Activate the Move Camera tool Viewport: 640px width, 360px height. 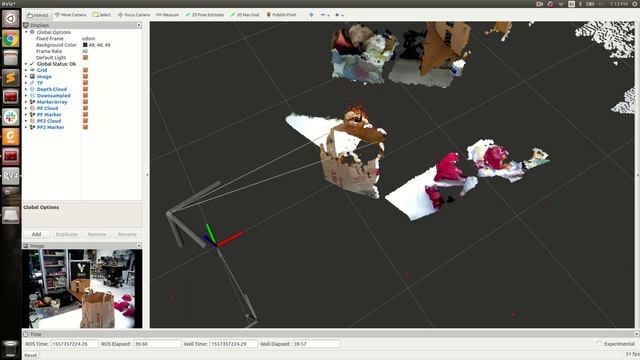tap(70, 15)
